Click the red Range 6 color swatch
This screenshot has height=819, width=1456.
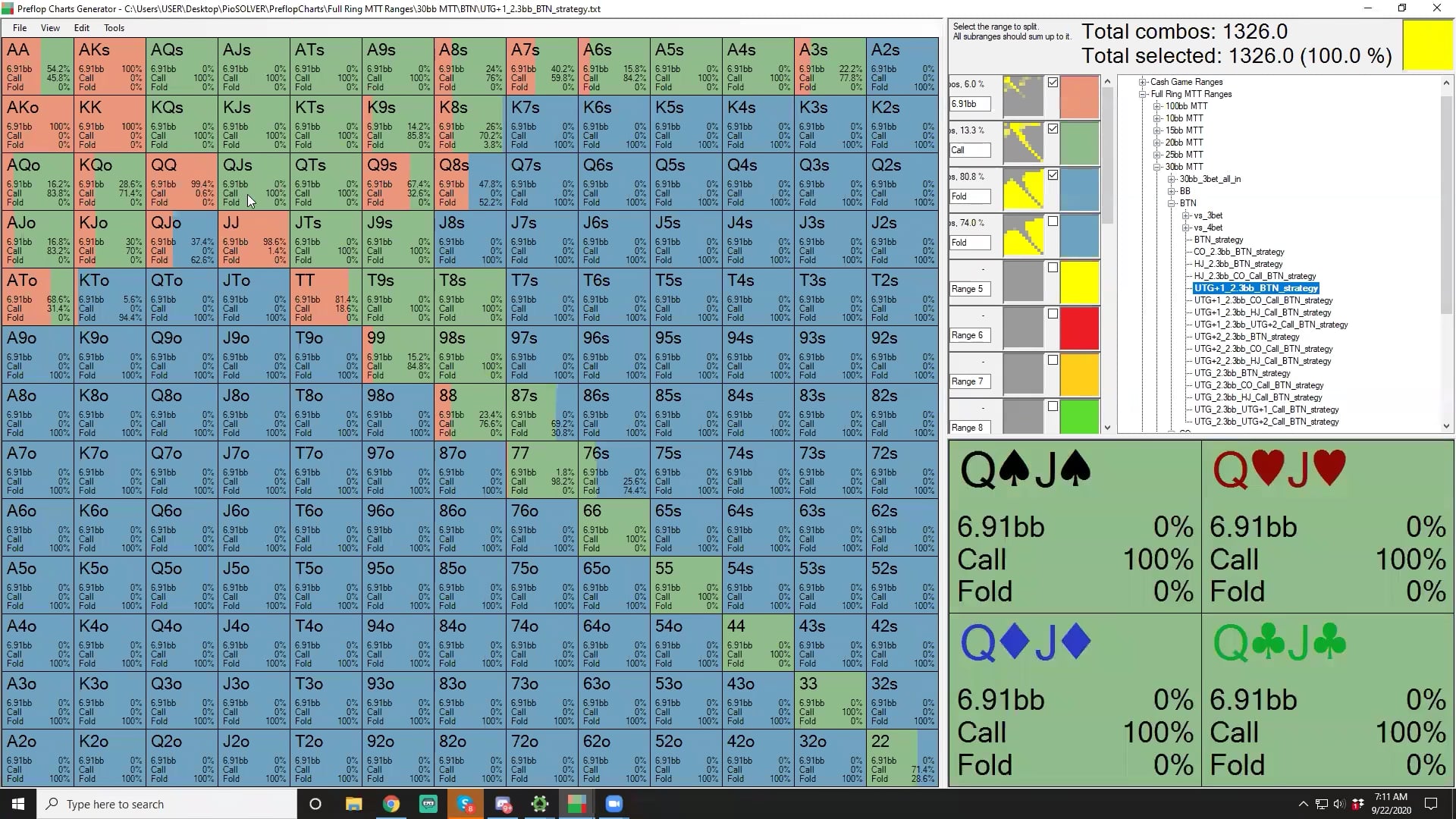1080,328
